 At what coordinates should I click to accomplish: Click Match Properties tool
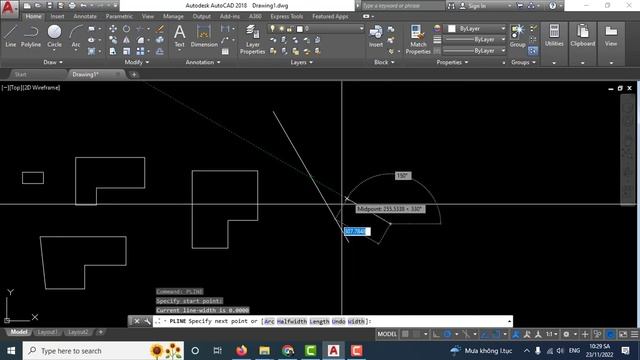click(418, 40)
